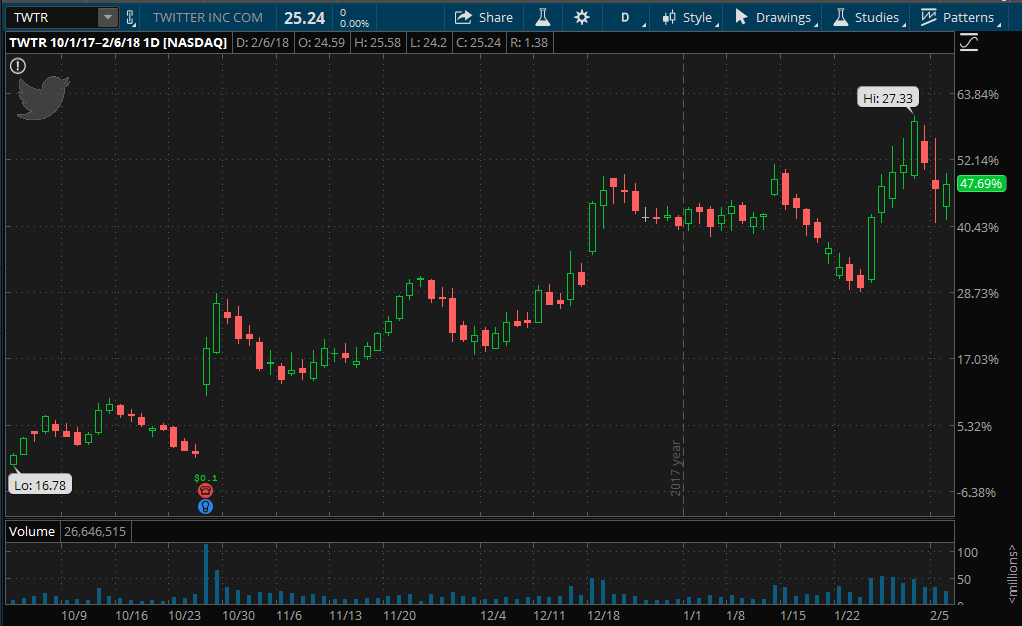Click the Volume study label
The width and height of the screenshot is (1022, 626).
point(32,531)
